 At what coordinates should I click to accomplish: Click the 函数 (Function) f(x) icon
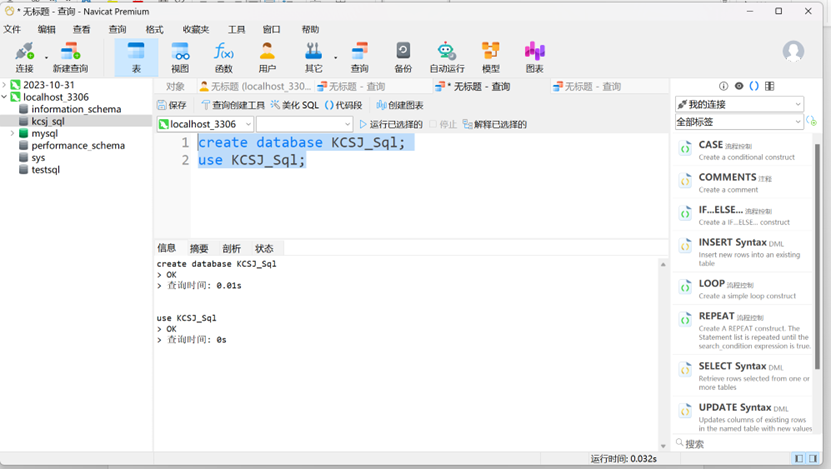click(223, 56)
